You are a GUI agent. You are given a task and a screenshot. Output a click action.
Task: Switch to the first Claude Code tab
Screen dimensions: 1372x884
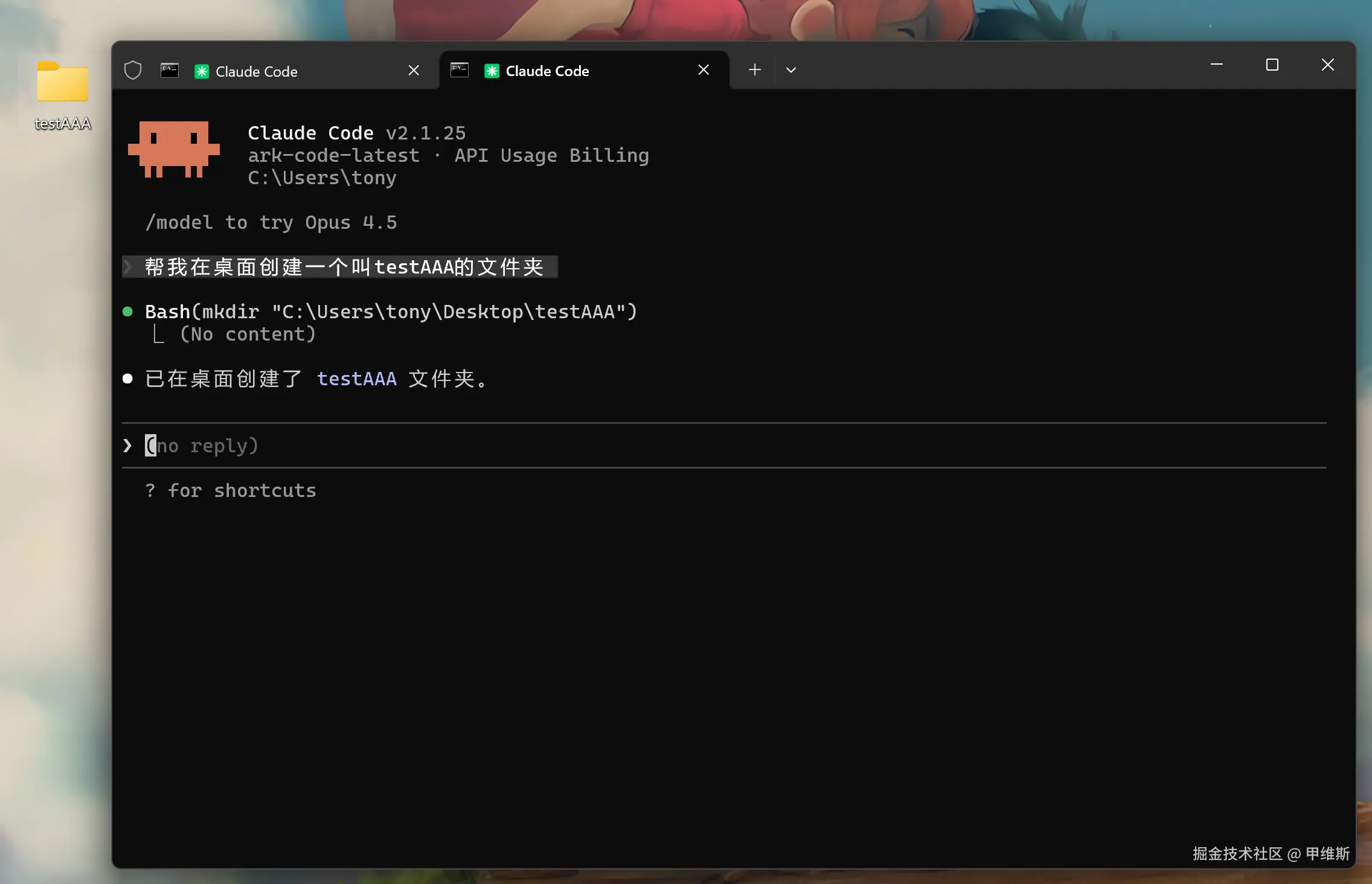(x=257, y=71)
